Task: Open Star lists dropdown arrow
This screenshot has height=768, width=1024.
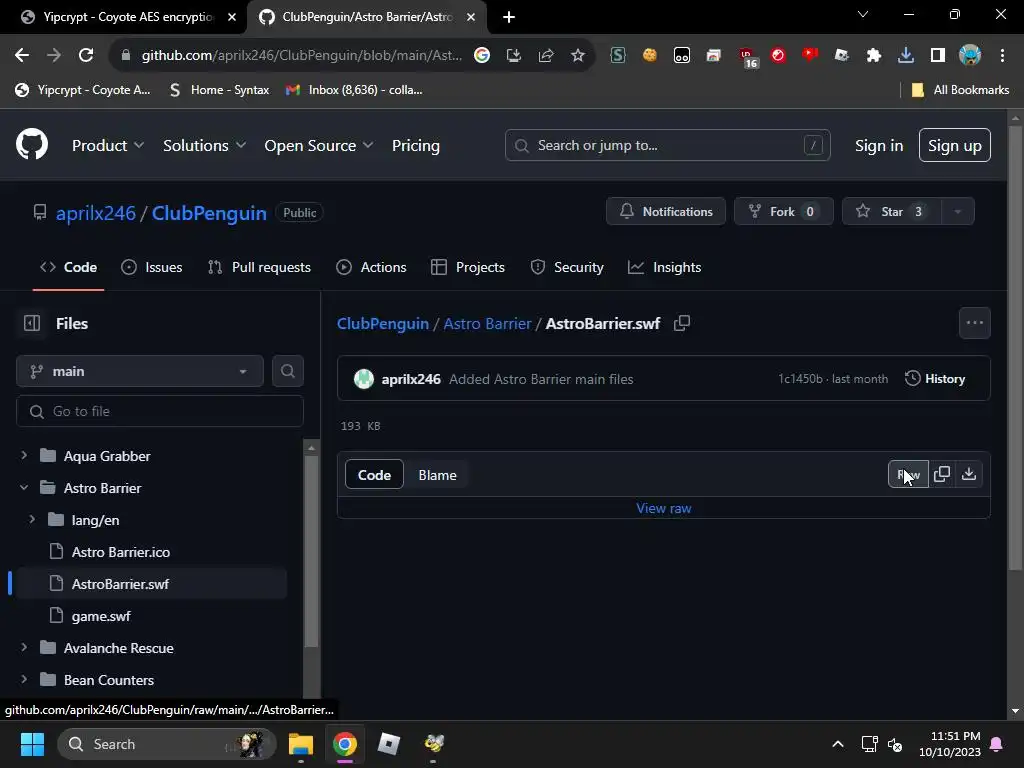Action: pyautogui.click(x=957, y=212)
